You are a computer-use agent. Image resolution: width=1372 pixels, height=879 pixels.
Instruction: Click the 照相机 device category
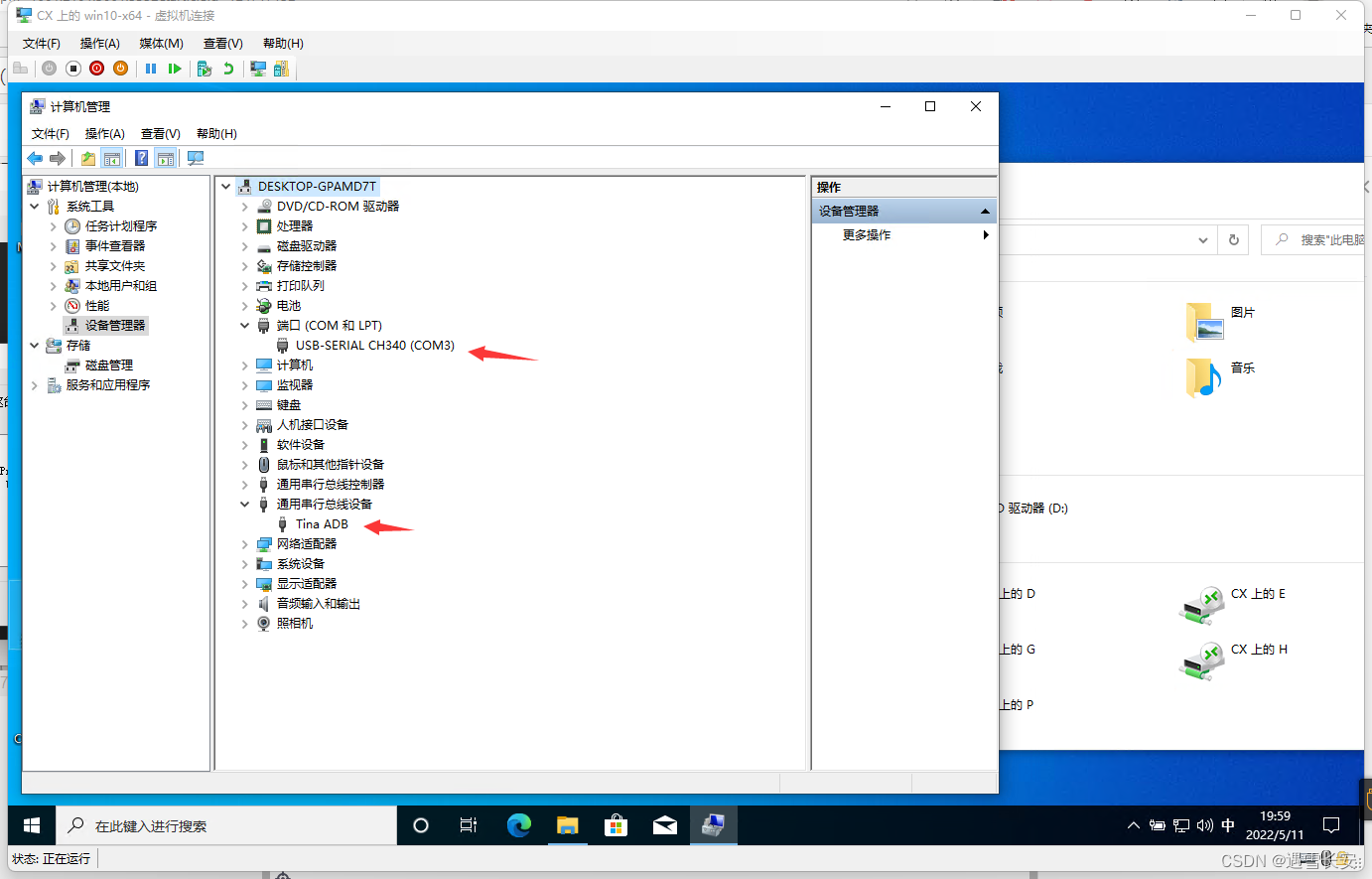[x=295, y=624]
